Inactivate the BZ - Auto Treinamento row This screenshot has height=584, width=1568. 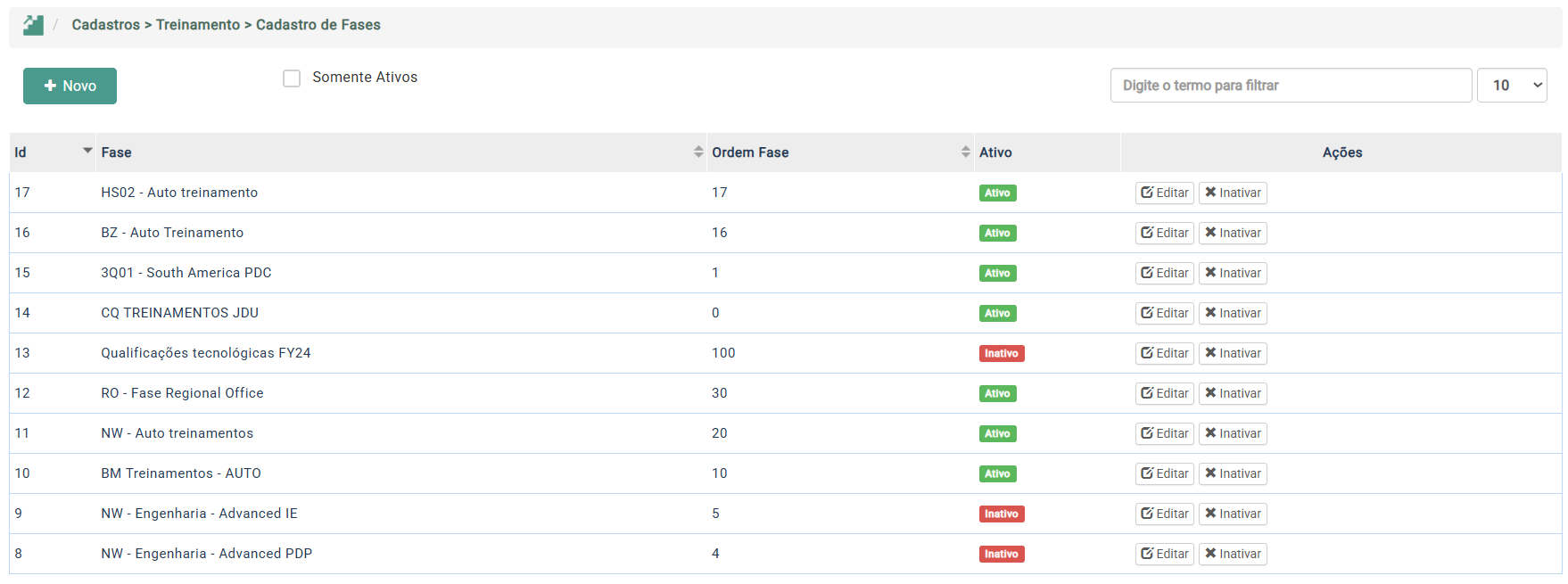1232,233
